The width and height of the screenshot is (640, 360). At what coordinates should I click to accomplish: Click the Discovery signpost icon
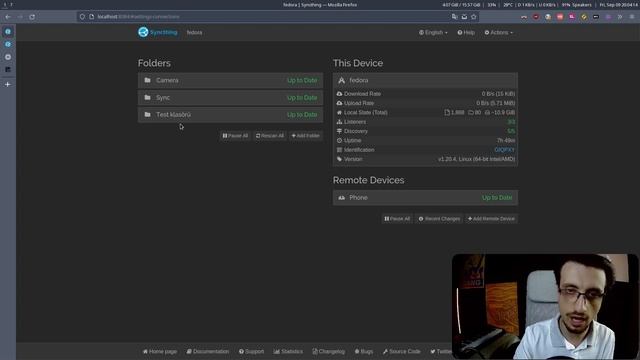coord(339,131)
